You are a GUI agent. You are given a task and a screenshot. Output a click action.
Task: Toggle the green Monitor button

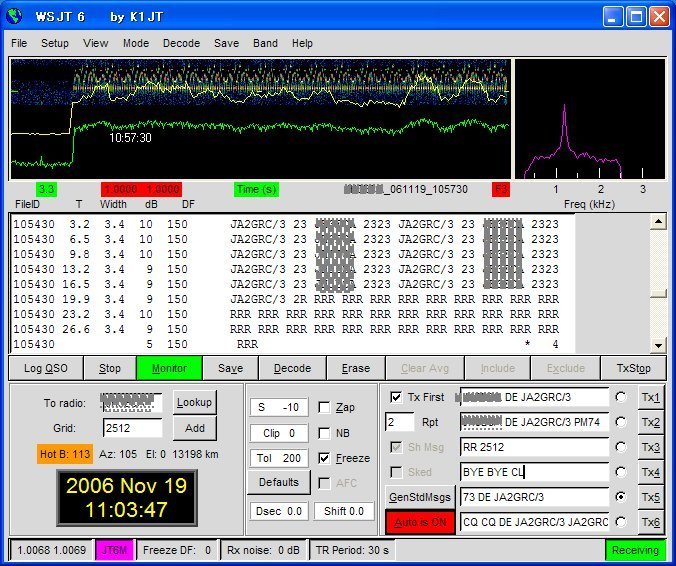pos(169,368)
